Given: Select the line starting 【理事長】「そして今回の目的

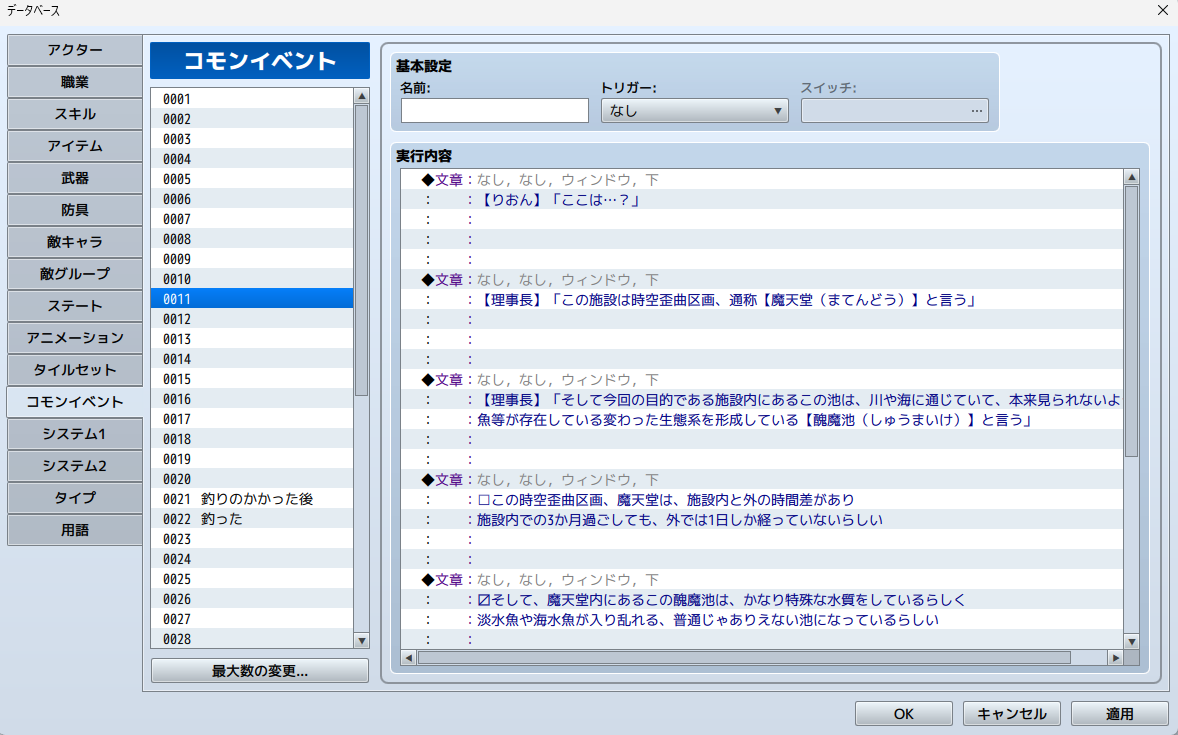Looking at the screenshot, I should click(762, 400).
